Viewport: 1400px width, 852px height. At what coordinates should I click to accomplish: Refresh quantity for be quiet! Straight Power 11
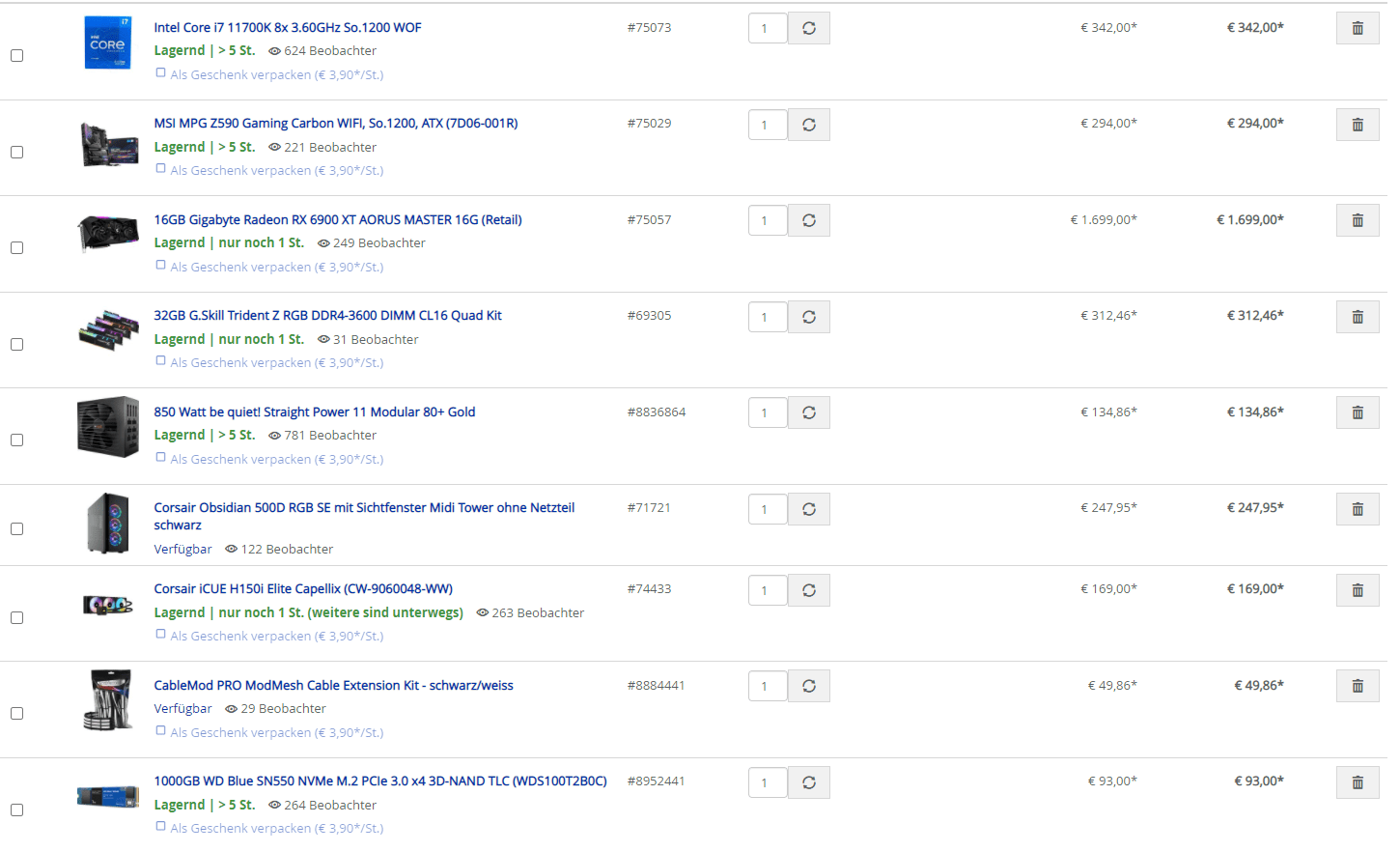(x=809, y=412)
